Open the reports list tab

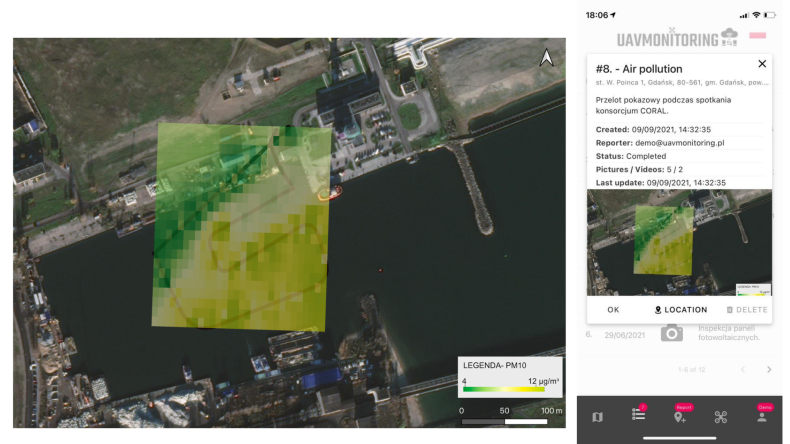click(x=637, y=416)
